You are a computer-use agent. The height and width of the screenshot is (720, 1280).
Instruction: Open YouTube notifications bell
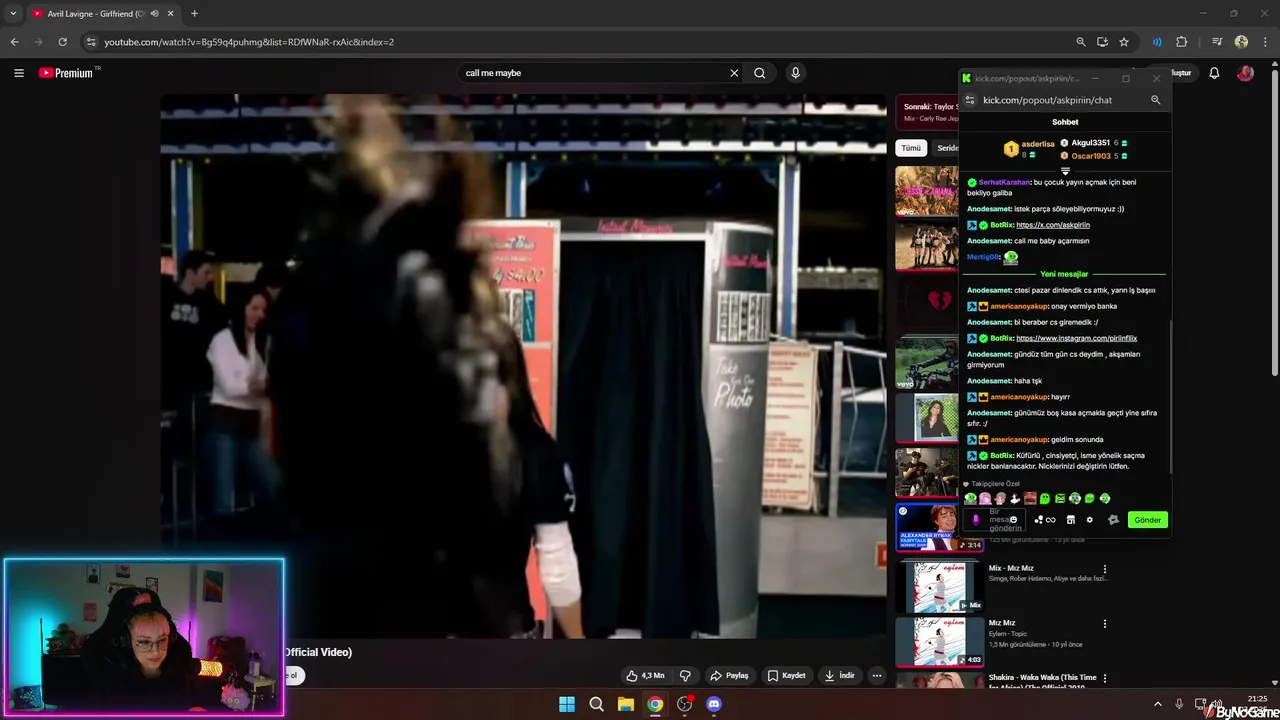1214,73
